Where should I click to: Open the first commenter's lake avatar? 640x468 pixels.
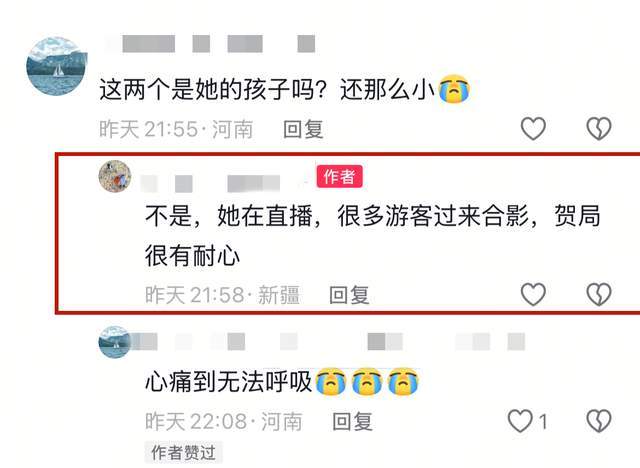coord(57,66)
